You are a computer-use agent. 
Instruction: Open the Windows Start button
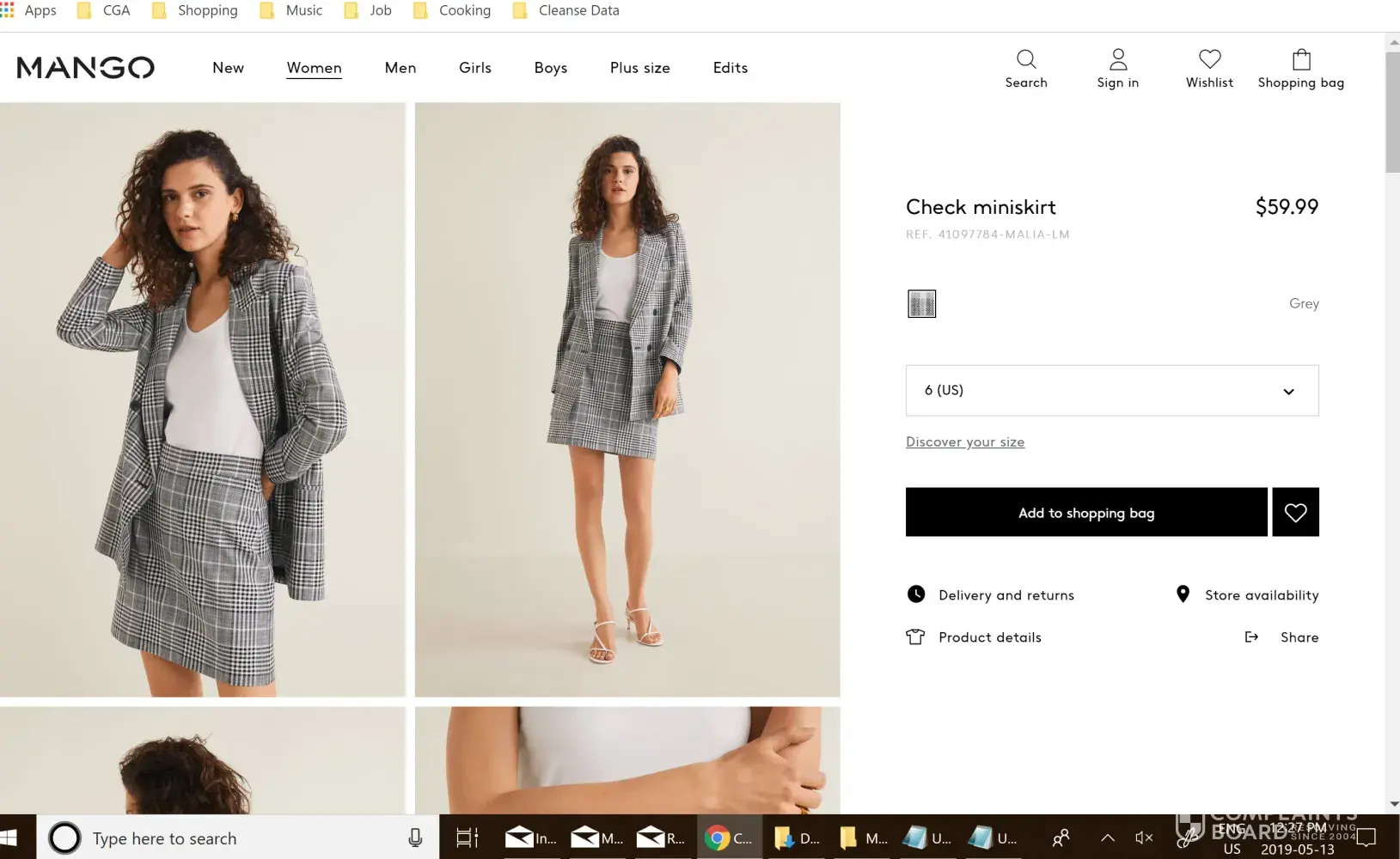[x=9, y=838]
